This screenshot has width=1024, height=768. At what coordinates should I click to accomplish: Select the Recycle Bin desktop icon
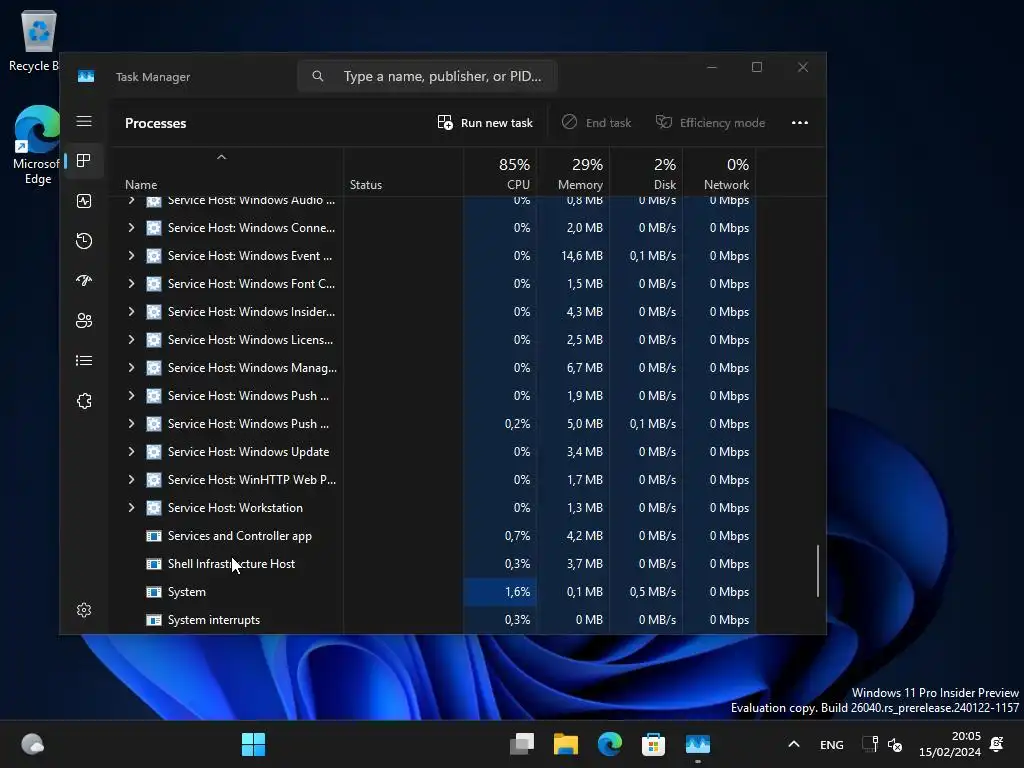click(34, 42)
